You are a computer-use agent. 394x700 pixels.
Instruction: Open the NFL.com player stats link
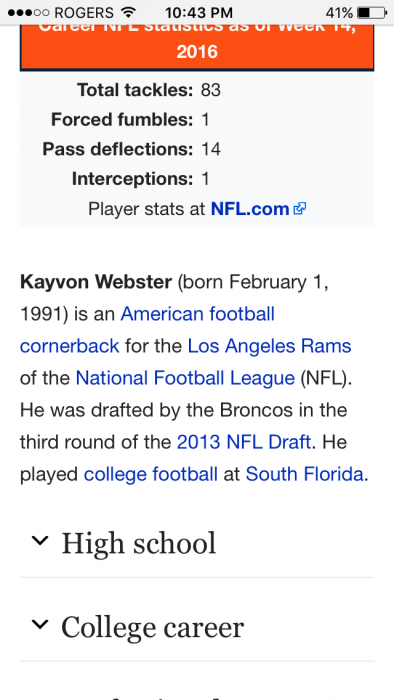250,208
